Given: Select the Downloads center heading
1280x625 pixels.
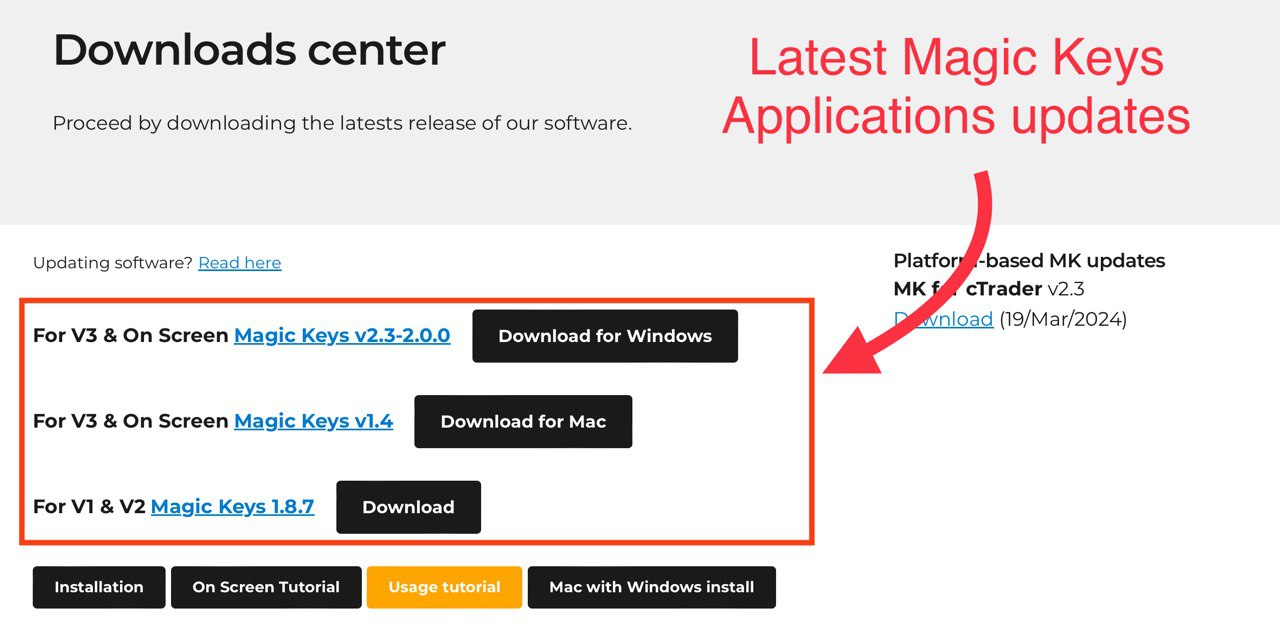Looking at the screenshot, I should pos(249,50).
